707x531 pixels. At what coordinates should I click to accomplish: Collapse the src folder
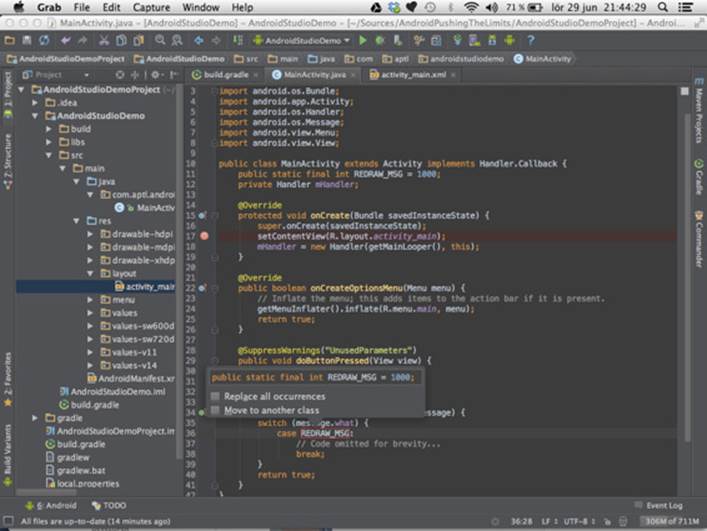49,155
